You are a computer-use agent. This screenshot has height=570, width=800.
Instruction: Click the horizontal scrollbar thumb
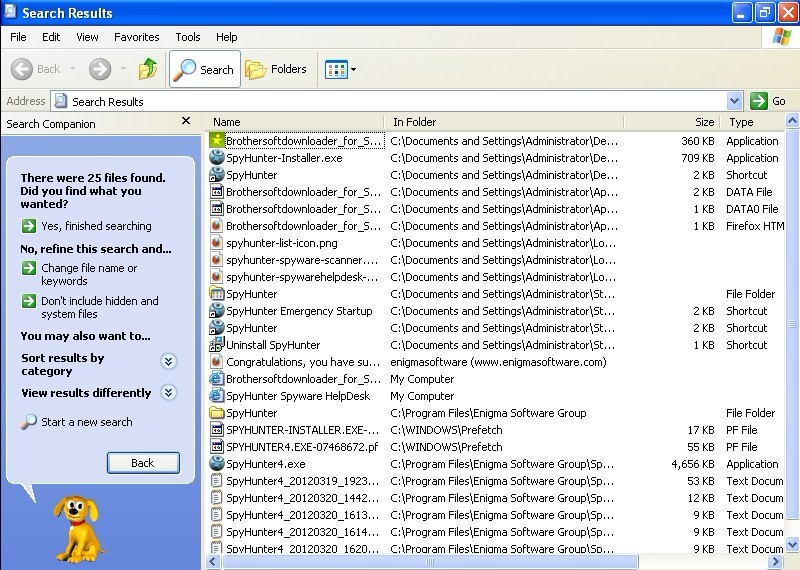pos(430,562)
